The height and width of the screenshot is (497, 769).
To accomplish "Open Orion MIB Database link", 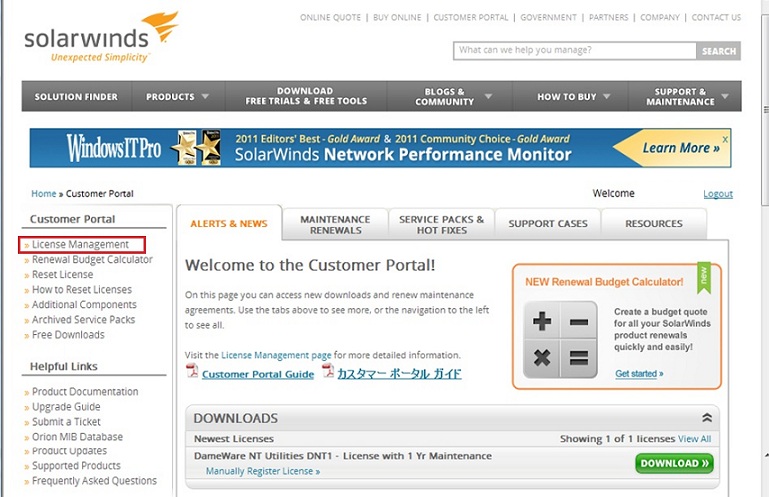I will (77, 437).
